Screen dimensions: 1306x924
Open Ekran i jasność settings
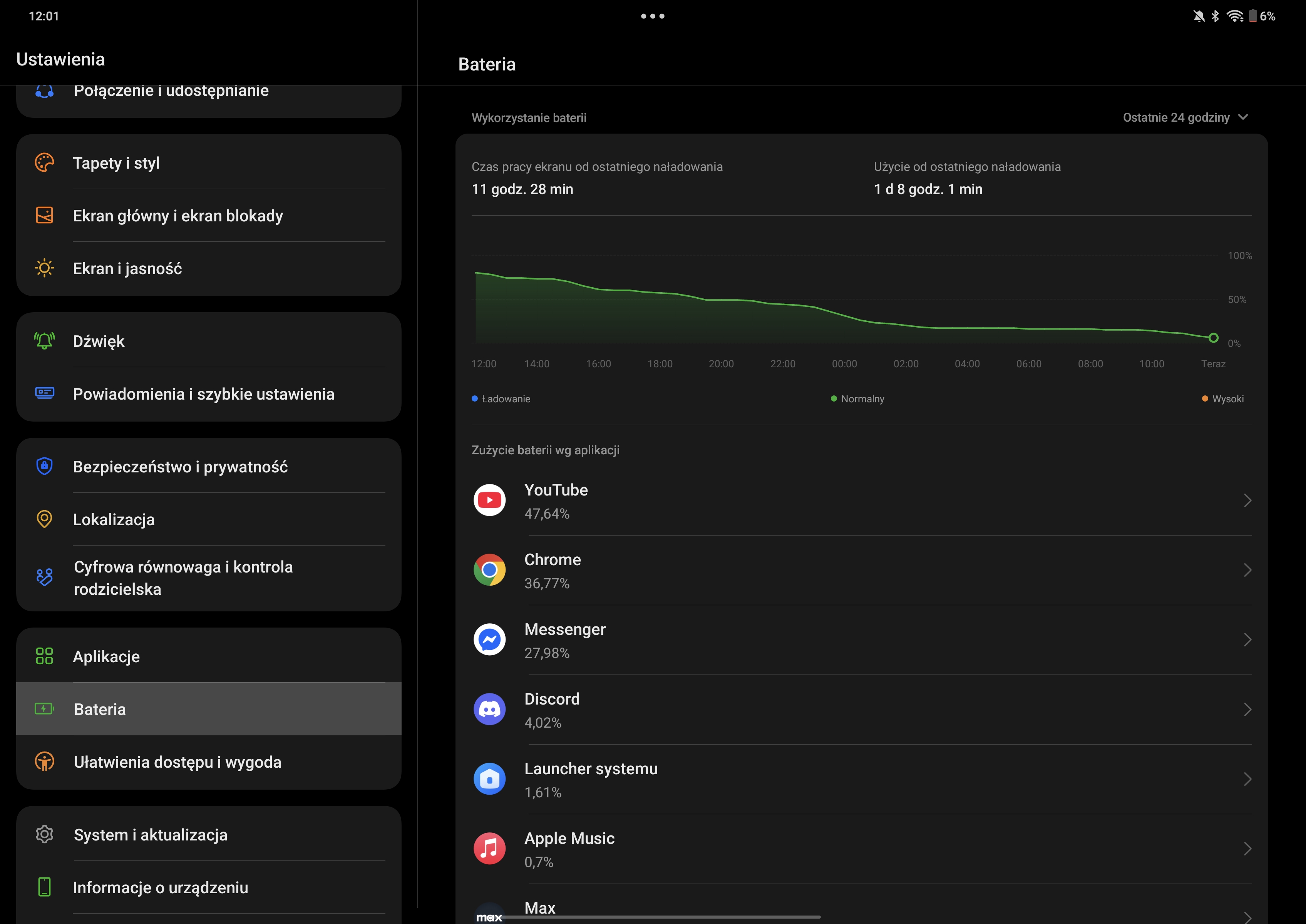(209, 268)
